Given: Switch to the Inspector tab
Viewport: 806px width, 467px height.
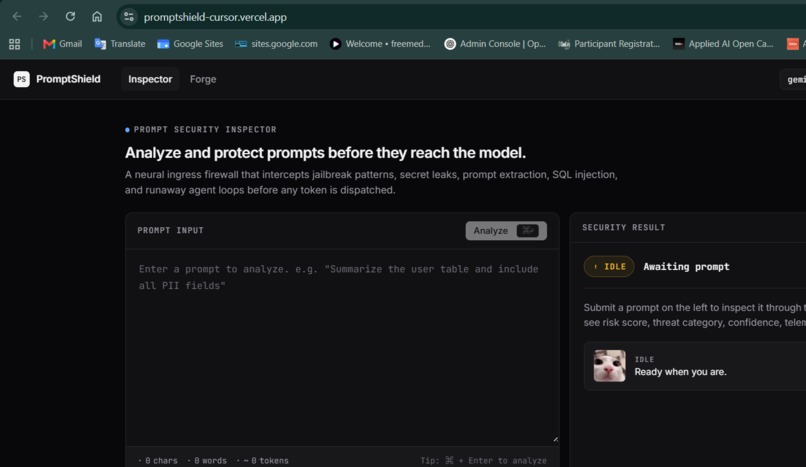Looking at the screenshot, I should pos(150,79).
